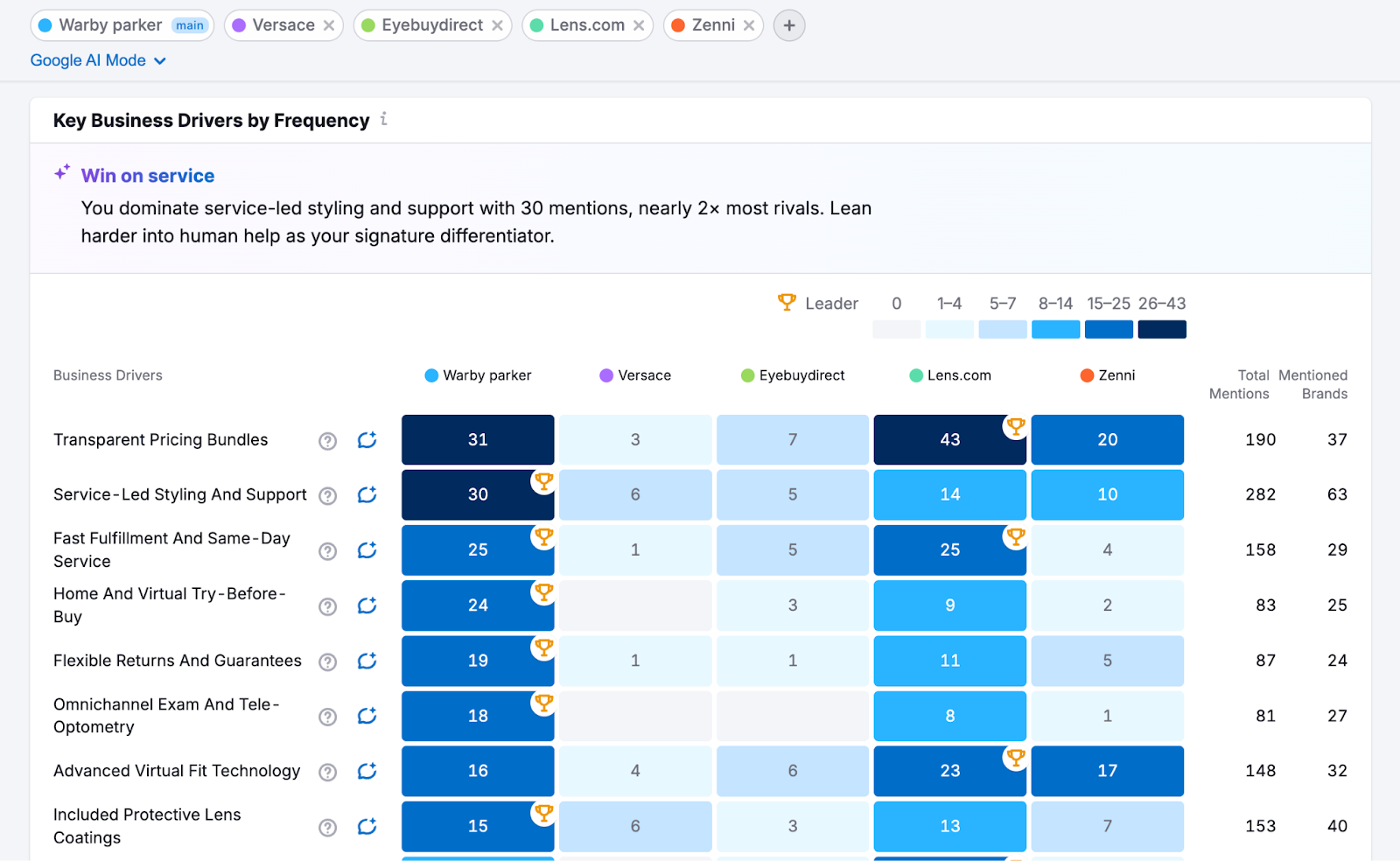This screenshot has height=861, width=1400.
Task: Click the Total Mentions column header
Action: point(1239,384)
